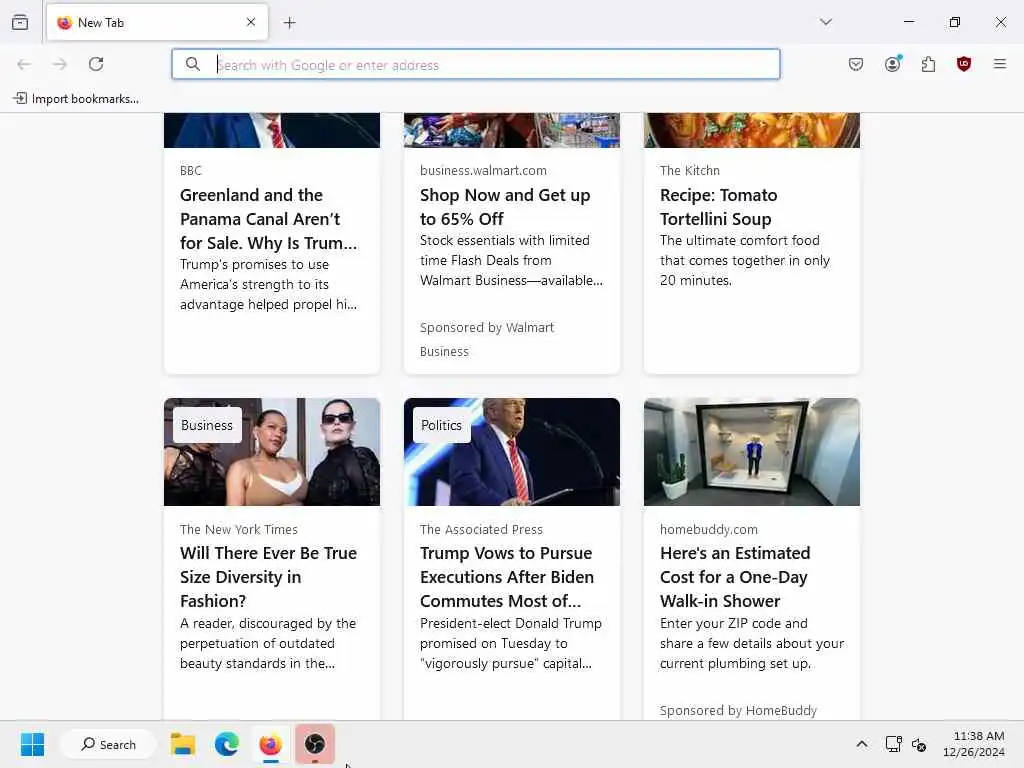Open Trump Vows to Pursue Executions article
This screenshot has height=768, width=1024.
pyautogui.click(x=507, y=577)
